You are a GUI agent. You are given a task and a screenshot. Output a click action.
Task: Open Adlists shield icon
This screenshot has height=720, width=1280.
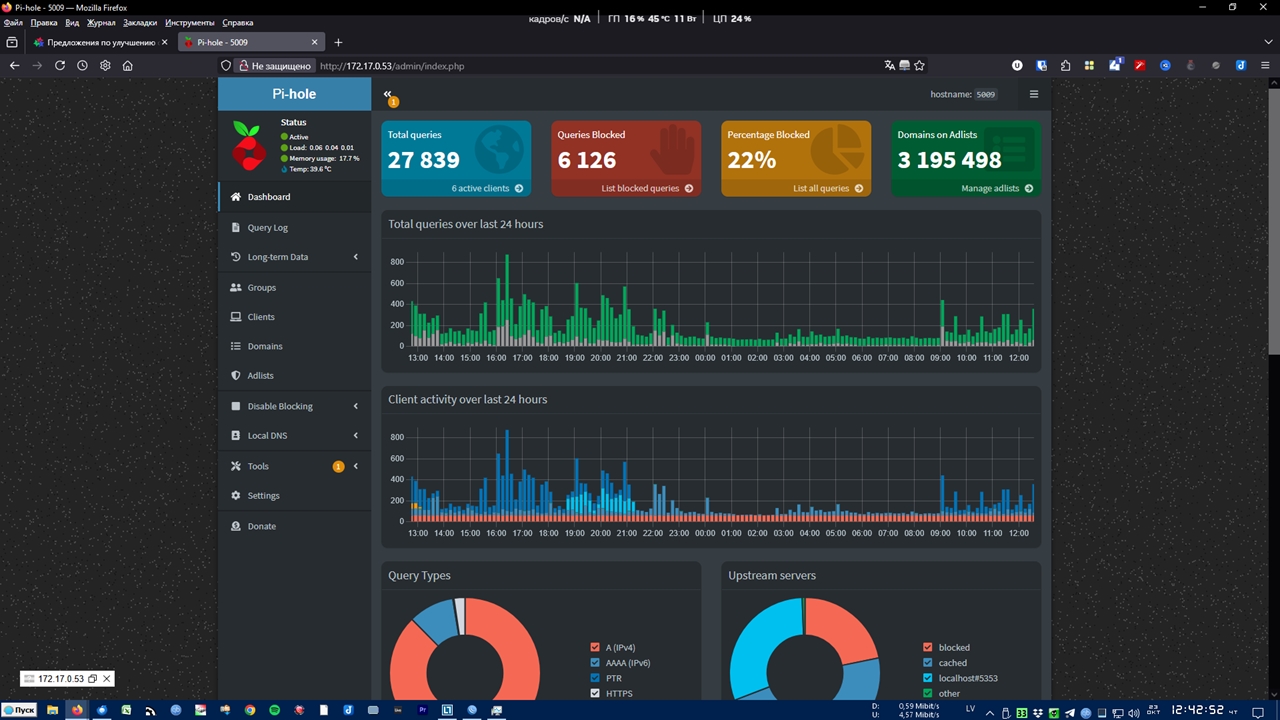(236, 376)
